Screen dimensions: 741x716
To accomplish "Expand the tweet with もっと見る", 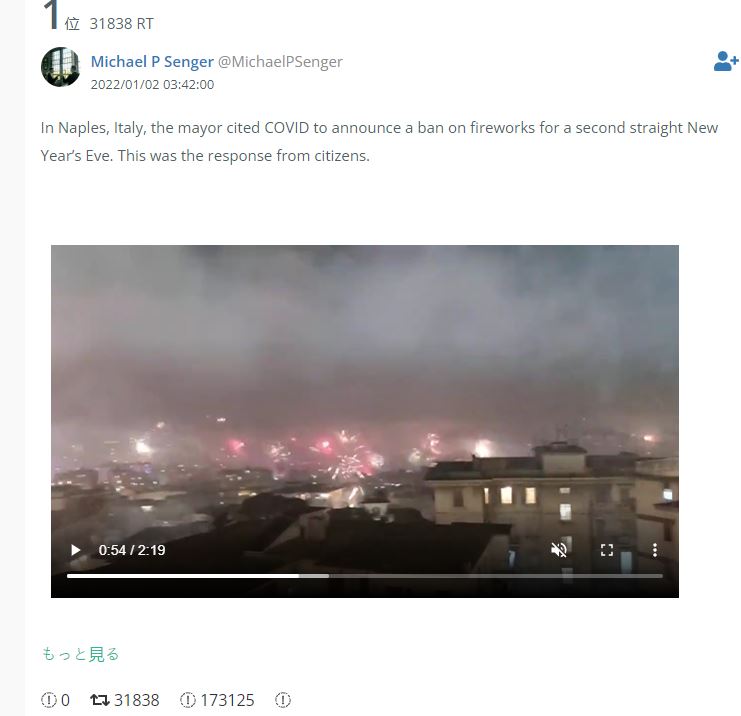I will click(80, 654).
